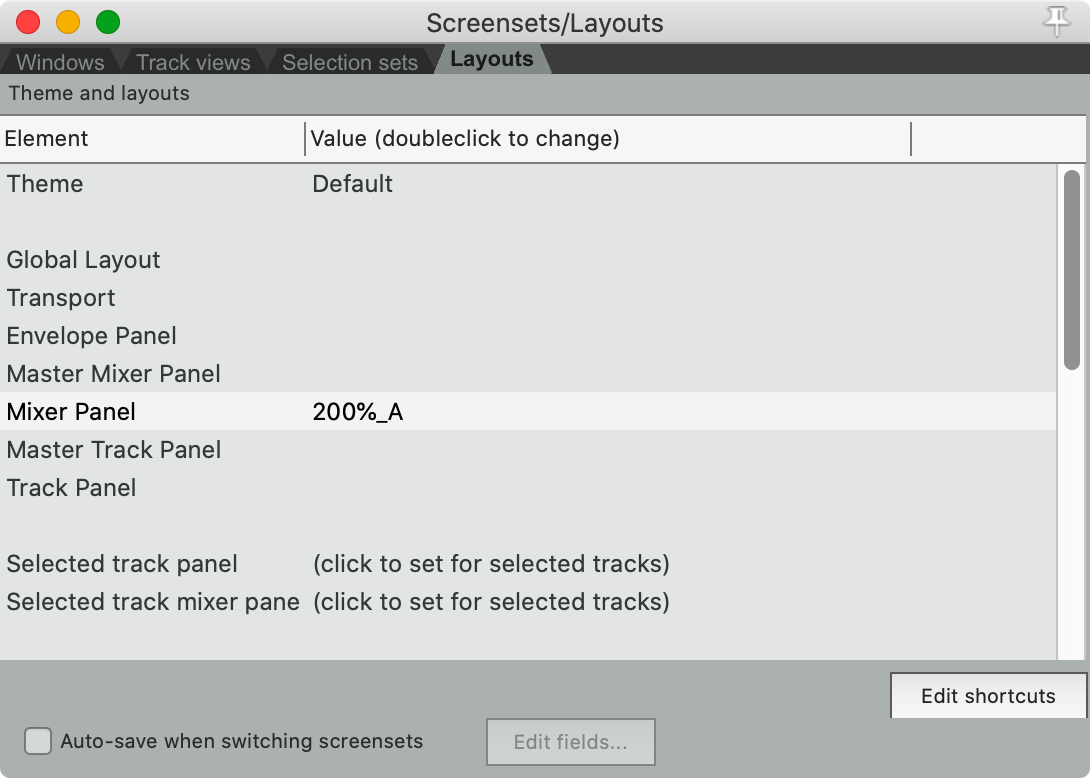Click the Transport layout row
The height and width of the screenshot is (778, 1090).
point(61,298)
